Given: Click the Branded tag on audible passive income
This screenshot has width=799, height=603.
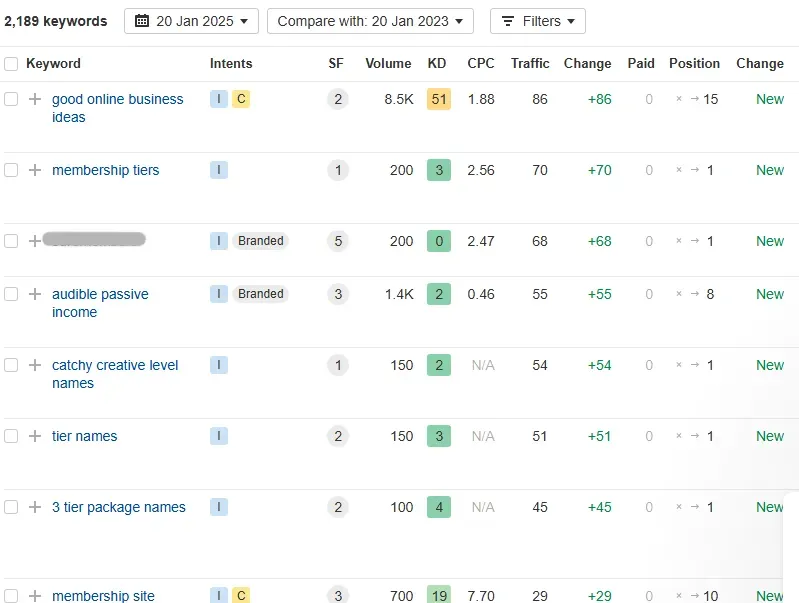Looking at the screenshot, I should (260, 294).
